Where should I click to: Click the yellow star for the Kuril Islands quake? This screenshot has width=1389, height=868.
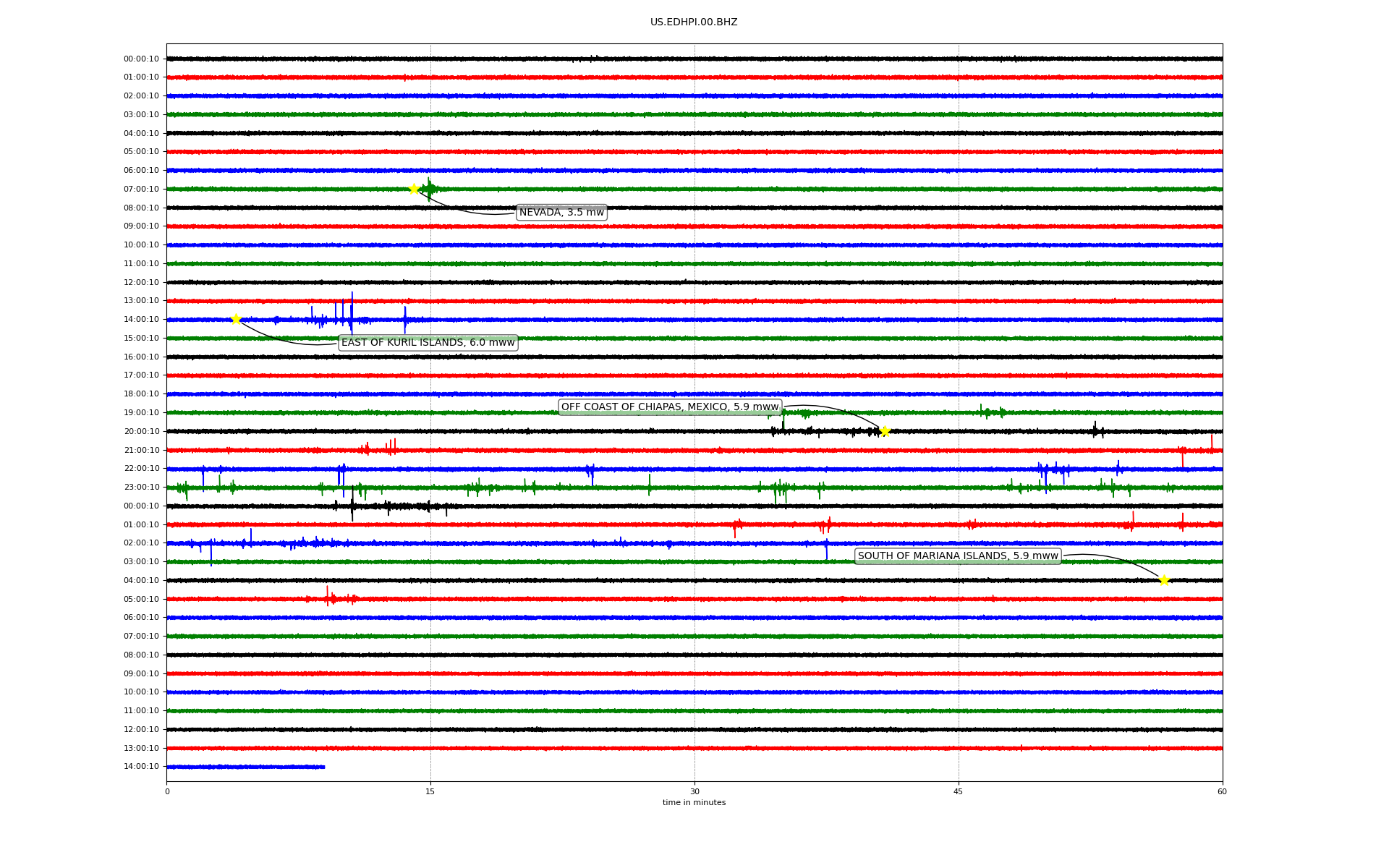(236, 319)
